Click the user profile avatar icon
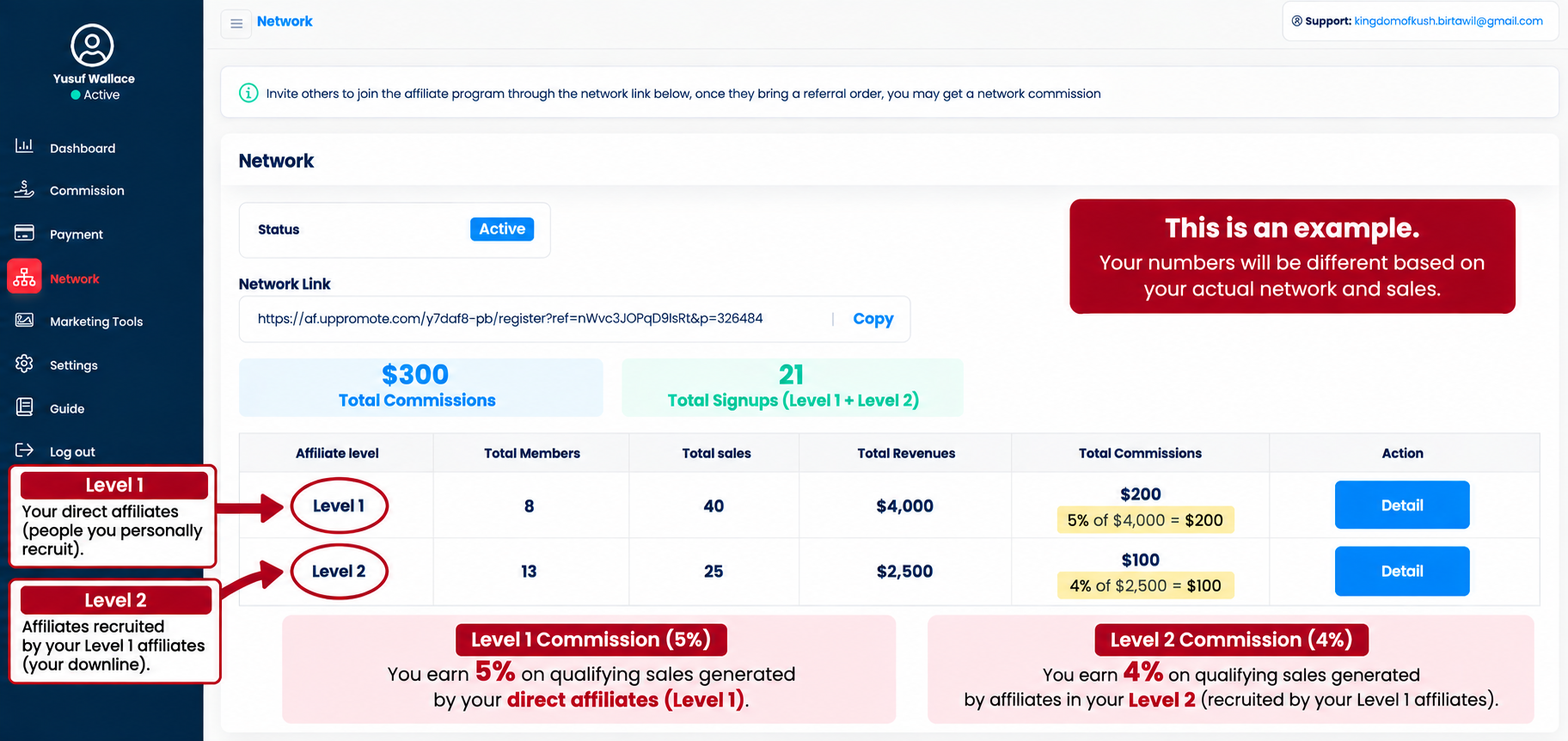The width and height of the screenshot is (1568, 741). pos(92,46)
